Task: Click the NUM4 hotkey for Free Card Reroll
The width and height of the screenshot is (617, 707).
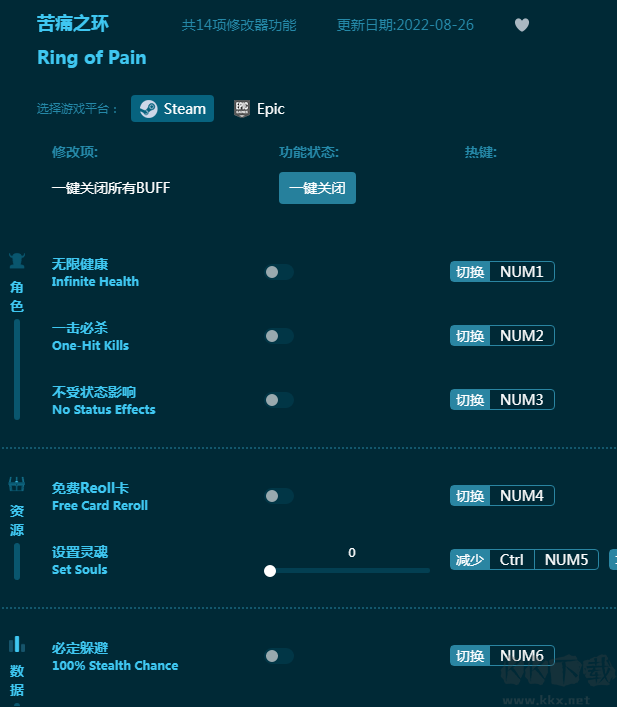Action: pos(521,496)
